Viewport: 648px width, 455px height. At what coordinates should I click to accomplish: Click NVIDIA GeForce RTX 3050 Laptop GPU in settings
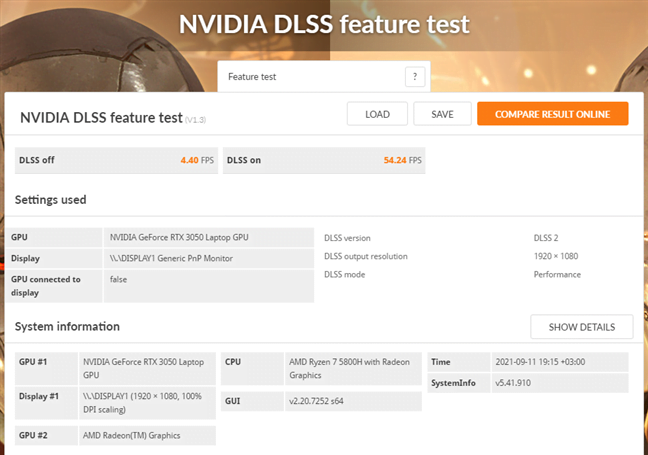tap(179, 237)
